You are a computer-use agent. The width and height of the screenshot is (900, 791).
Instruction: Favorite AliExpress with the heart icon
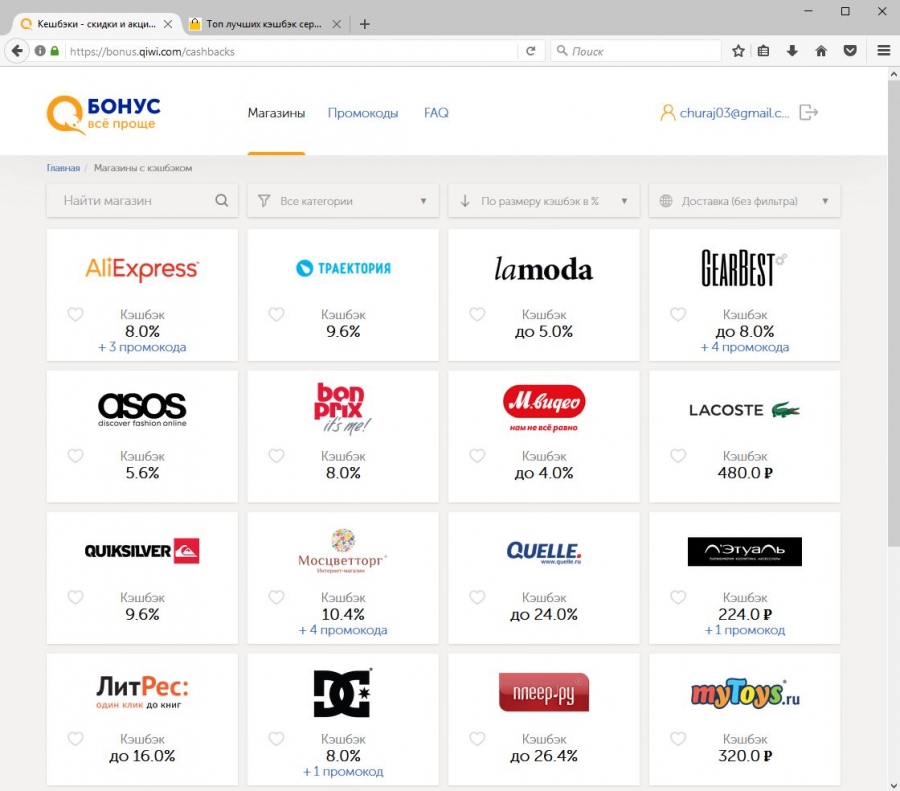pyautogui.click(x=75, y=315)
